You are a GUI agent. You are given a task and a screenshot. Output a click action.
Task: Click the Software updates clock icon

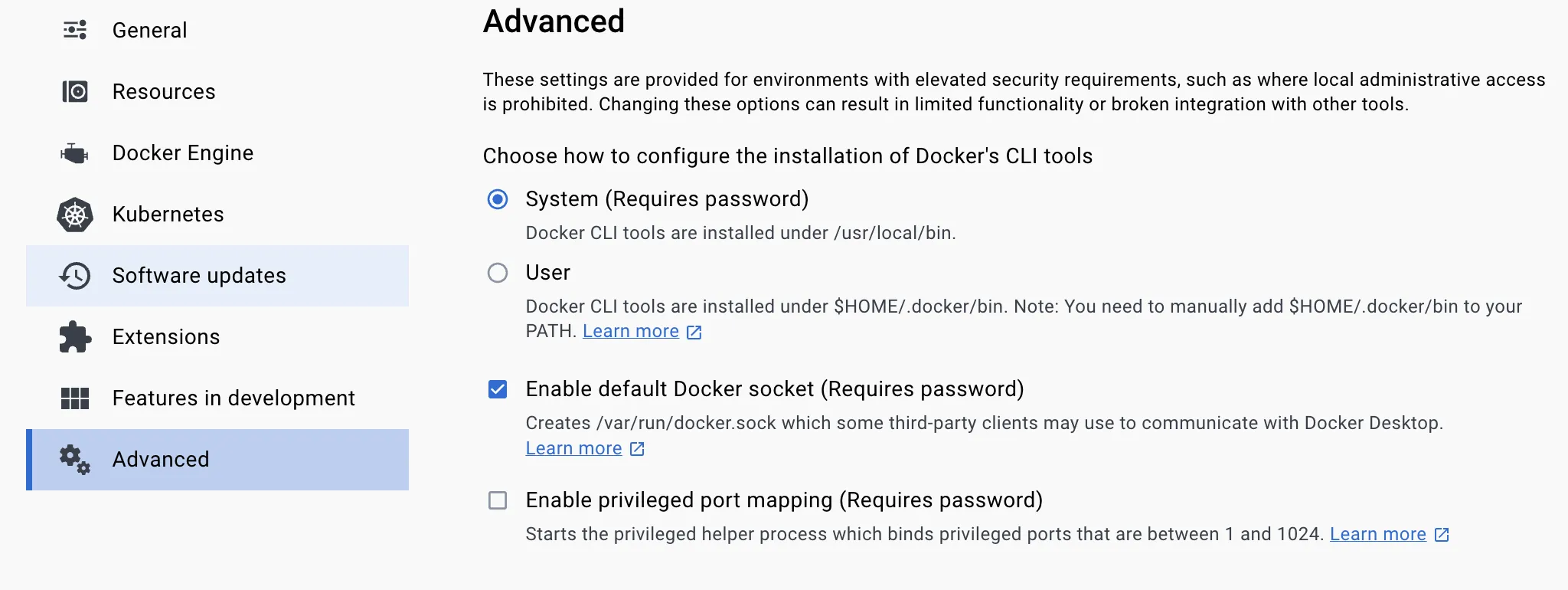pyautogui.click(x=75, y=276)
